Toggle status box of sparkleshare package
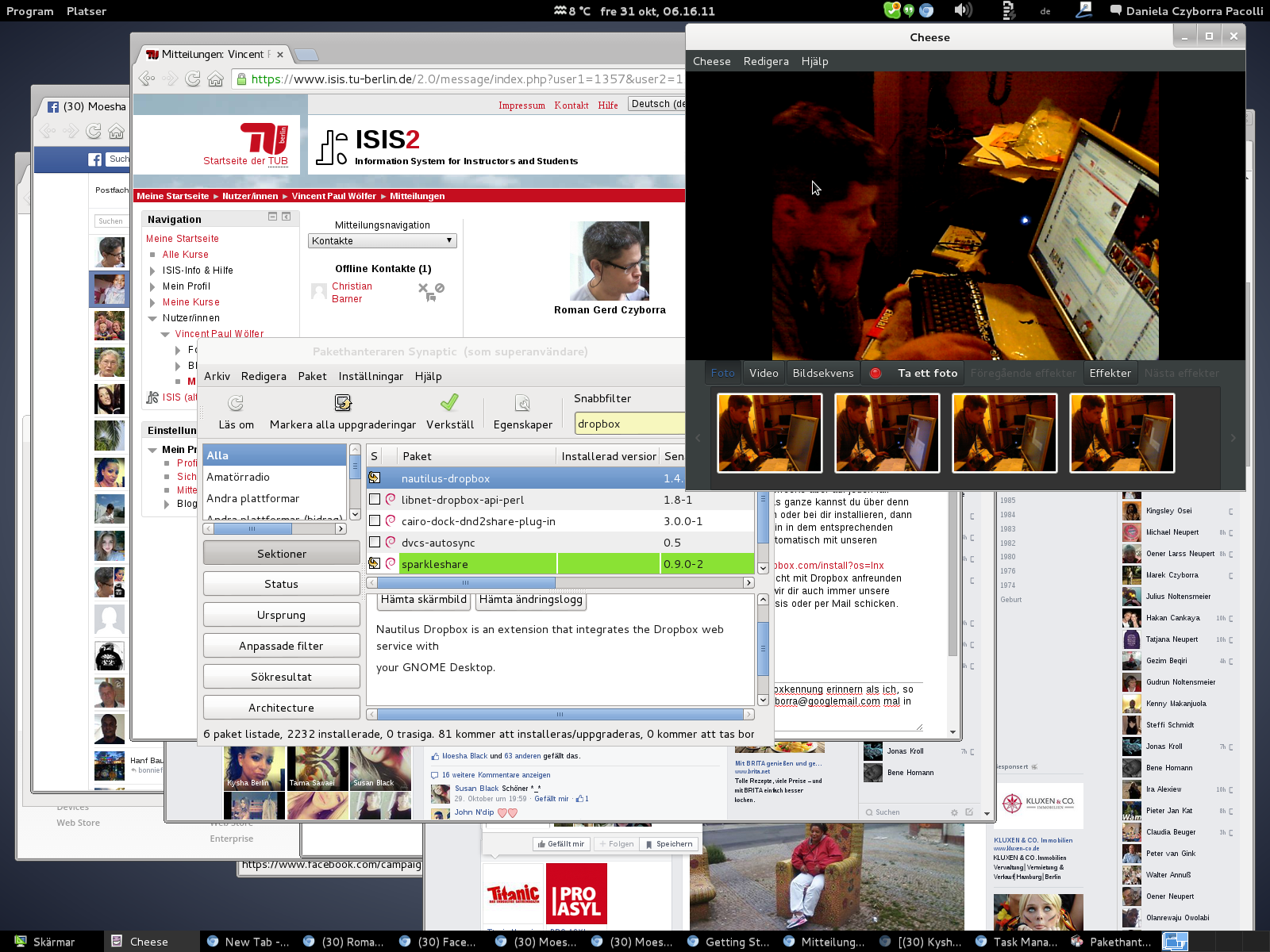Viewport: 1270px width, 952px height. point(375,563)
